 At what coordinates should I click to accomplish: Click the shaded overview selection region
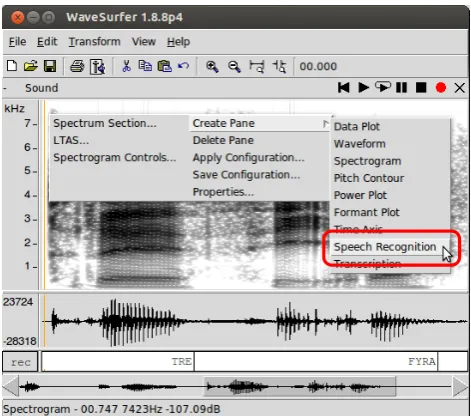coord(300,387)
